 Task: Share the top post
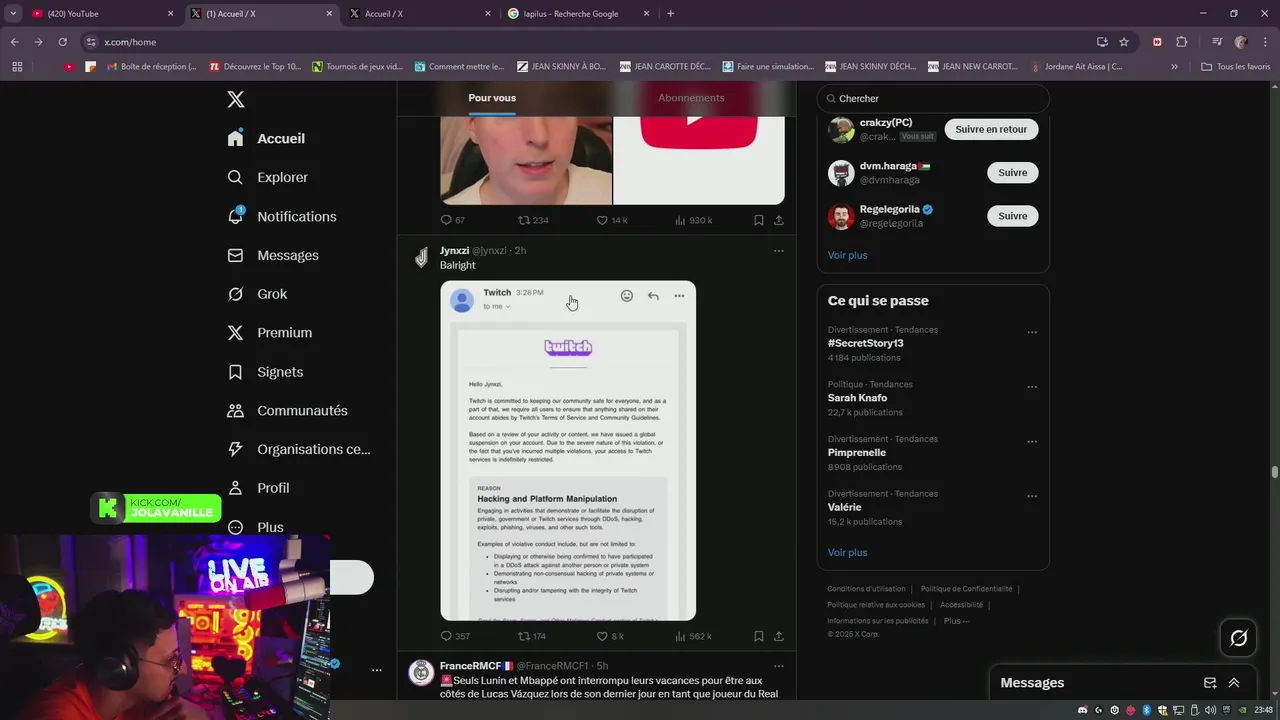click(x=779, y=220)
